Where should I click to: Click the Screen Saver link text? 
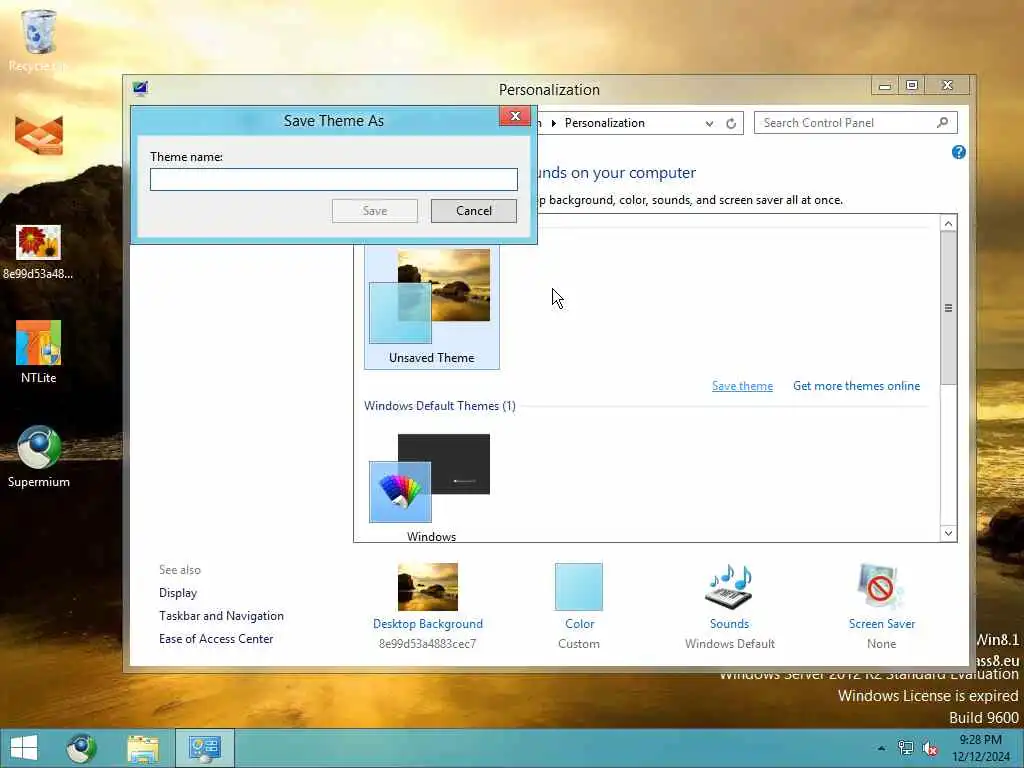pos(882,624)
